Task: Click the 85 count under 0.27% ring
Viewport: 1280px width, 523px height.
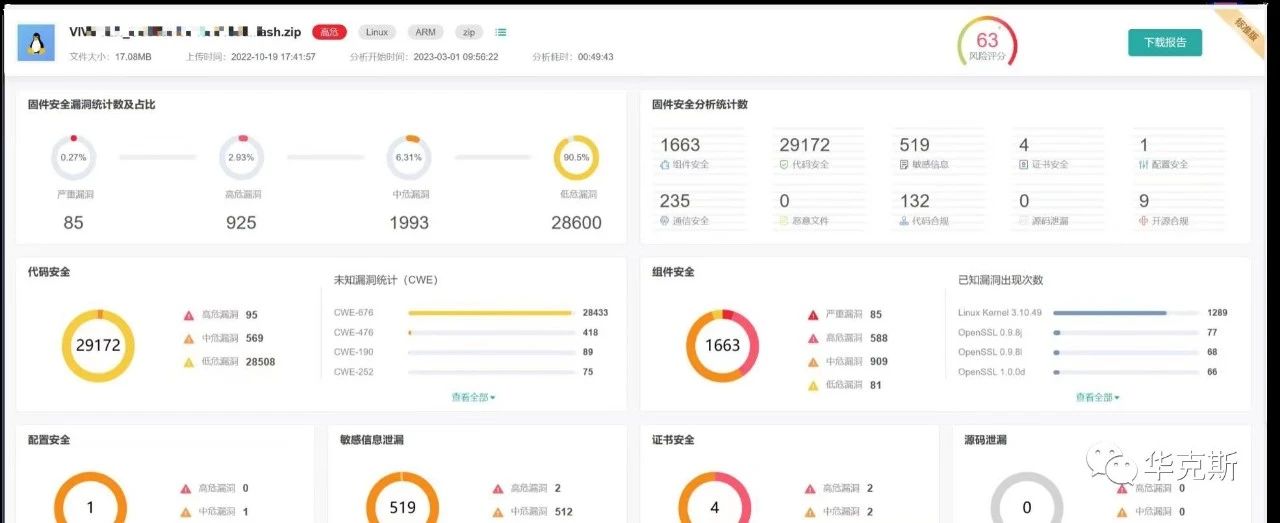Action: click(73, 223)
